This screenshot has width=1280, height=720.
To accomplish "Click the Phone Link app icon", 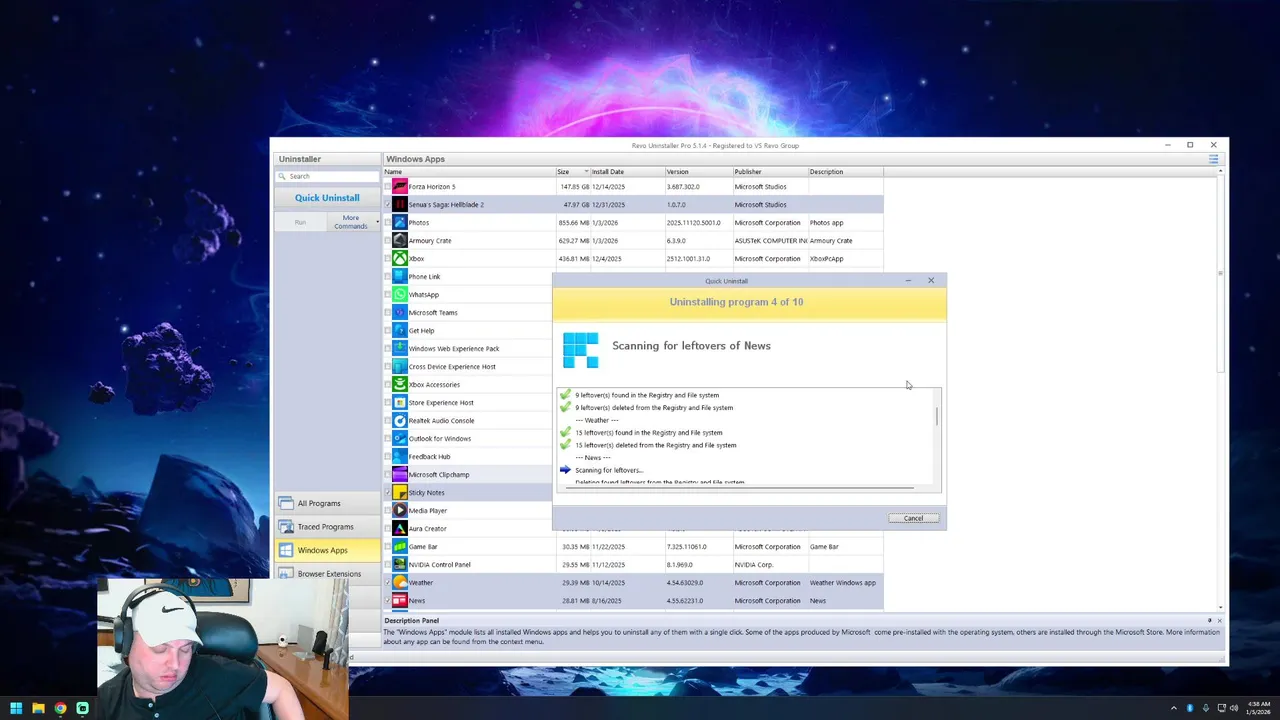I will pyautogui.click(x=400, y=277).
